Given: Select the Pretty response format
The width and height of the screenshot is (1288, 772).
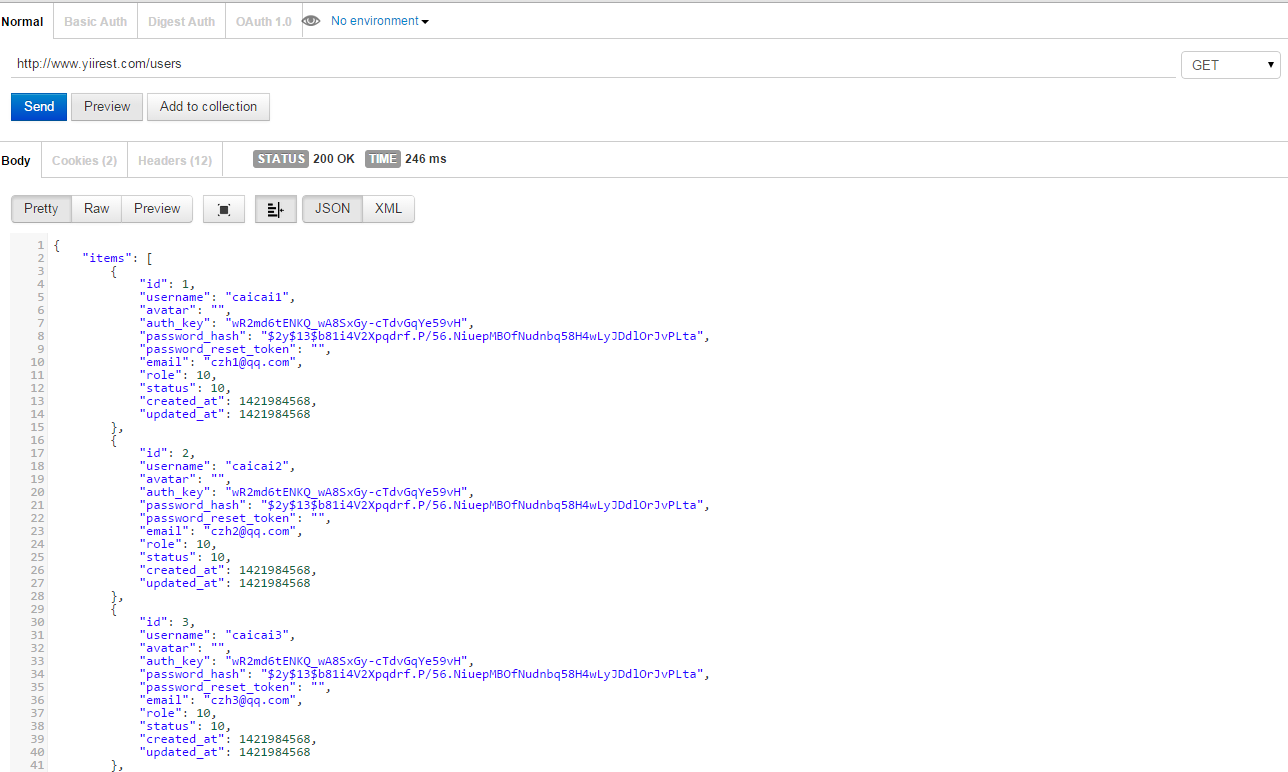Looking at the screenshot, I should click(x=41, y=209).
